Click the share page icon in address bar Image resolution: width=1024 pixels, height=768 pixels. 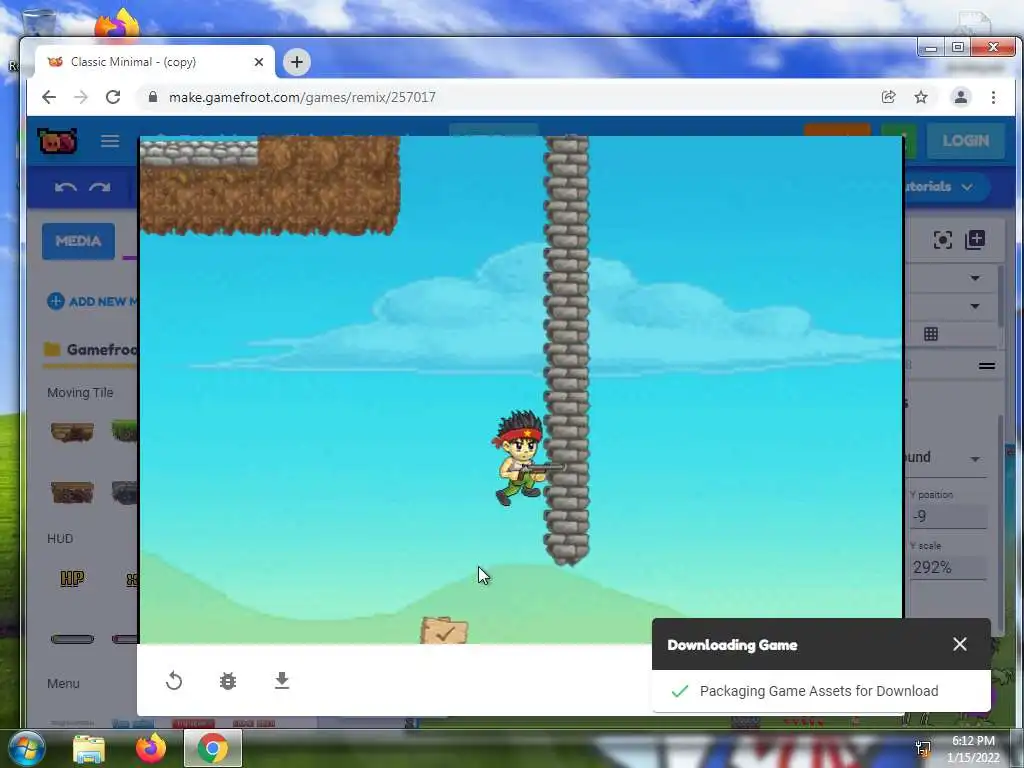(888, 97)
